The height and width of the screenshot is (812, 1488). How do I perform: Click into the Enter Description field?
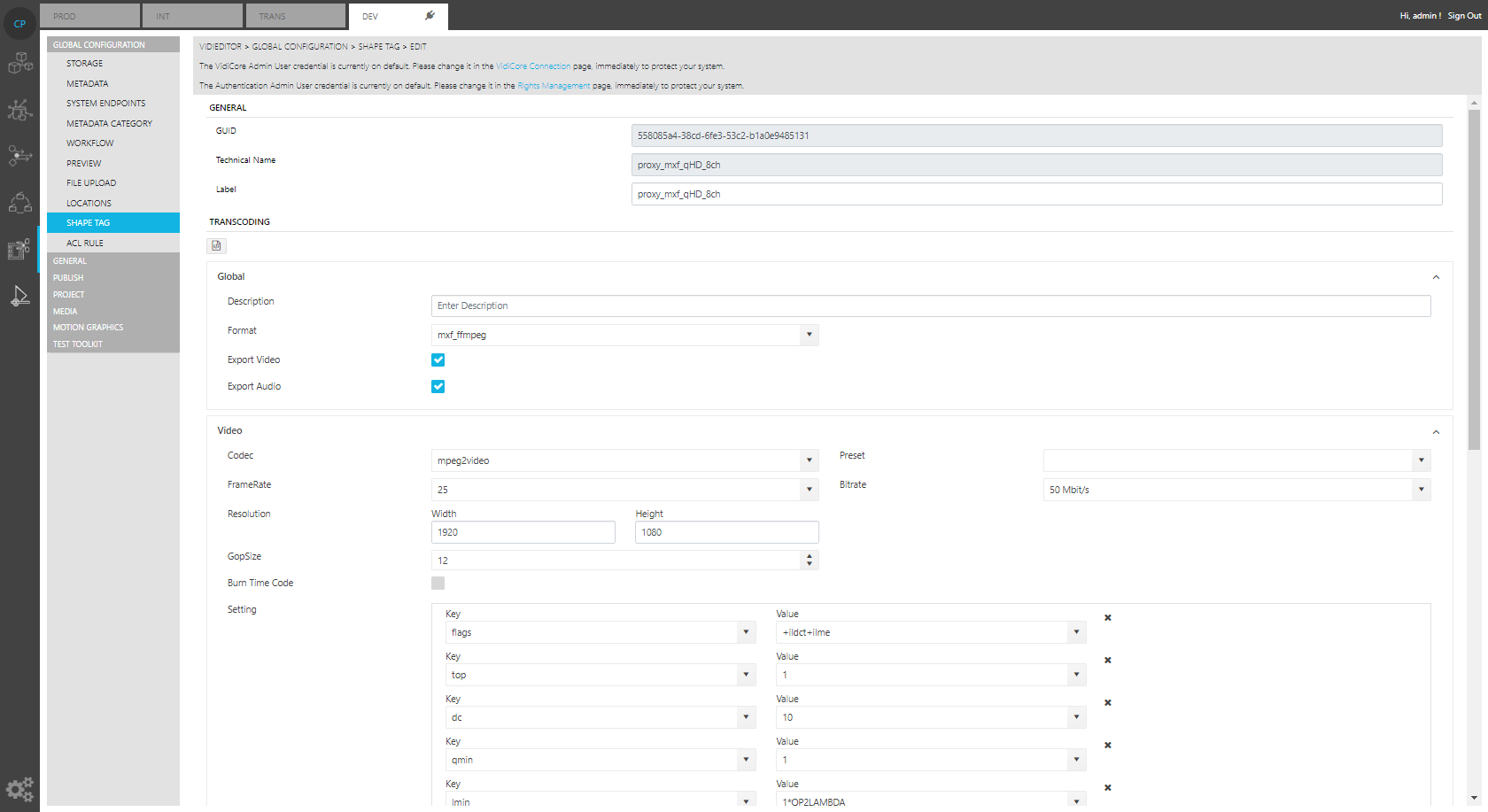tap(930, 305)
